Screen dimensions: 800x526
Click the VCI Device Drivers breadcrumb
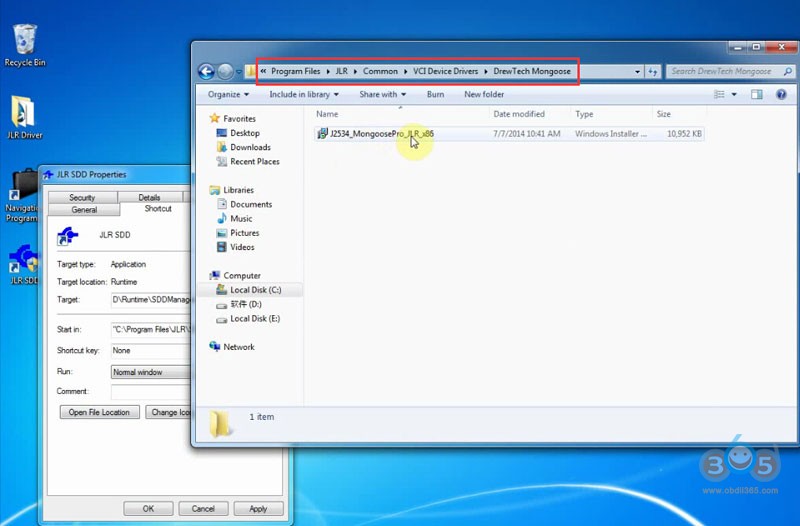(x=445, y=71)
